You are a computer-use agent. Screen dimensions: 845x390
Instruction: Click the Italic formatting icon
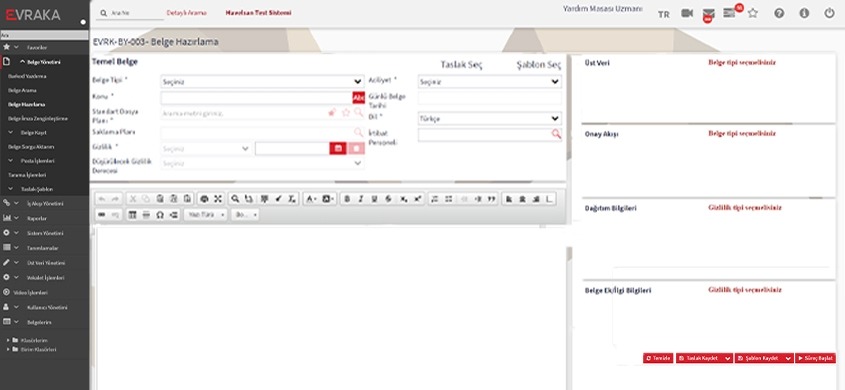click(x=361, y=199)
